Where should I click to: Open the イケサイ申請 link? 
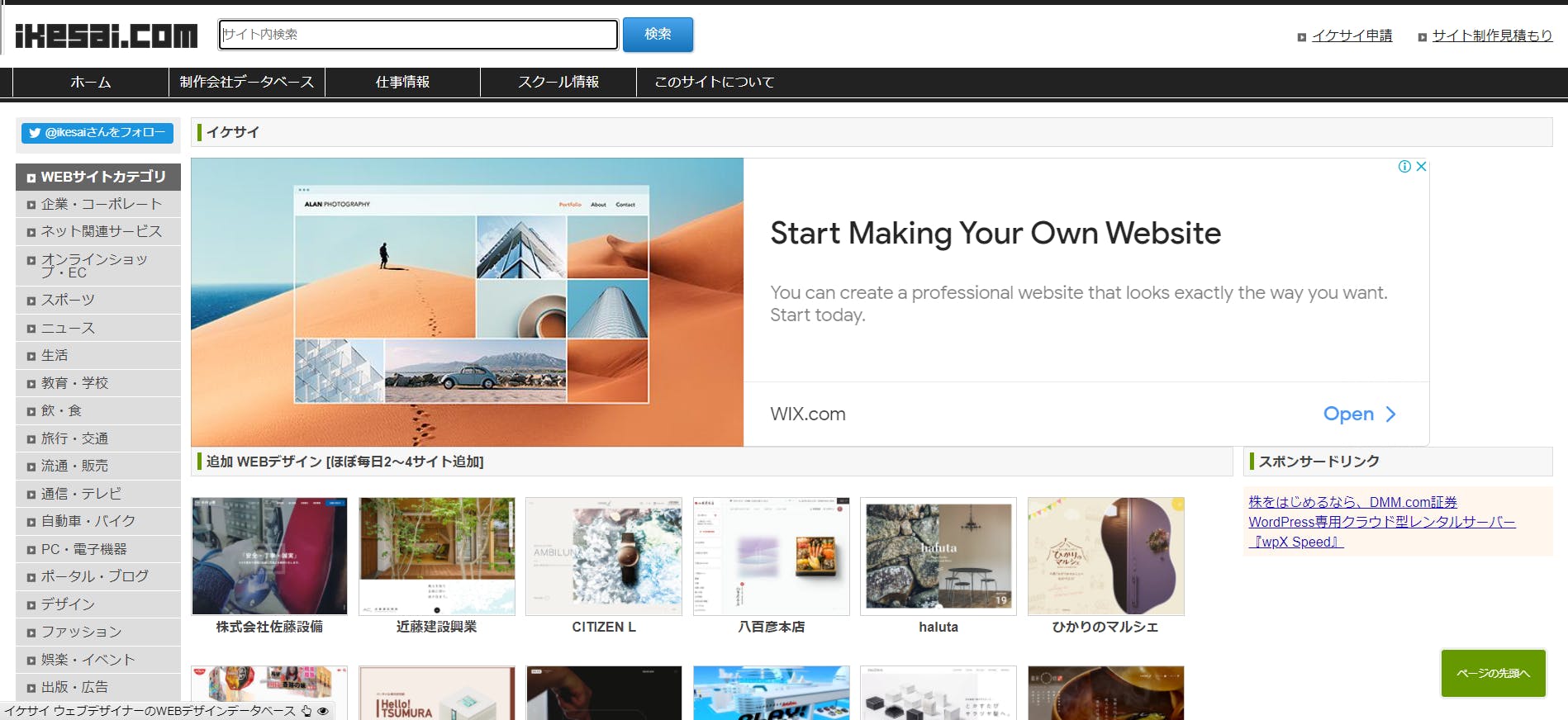(x=1352, y=36)
